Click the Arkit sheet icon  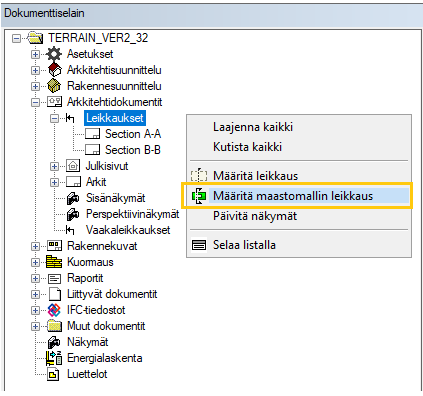[73, 182]
